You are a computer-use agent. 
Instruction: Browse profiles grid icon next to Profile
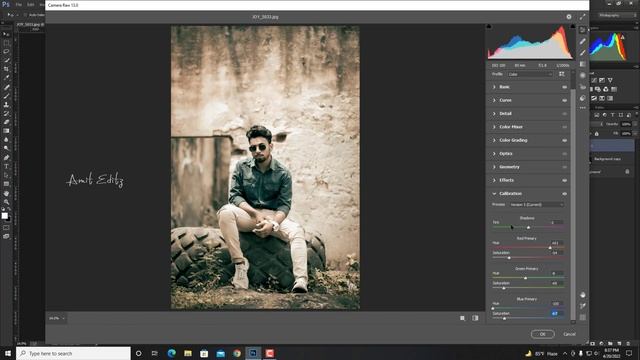pos(562,74)
